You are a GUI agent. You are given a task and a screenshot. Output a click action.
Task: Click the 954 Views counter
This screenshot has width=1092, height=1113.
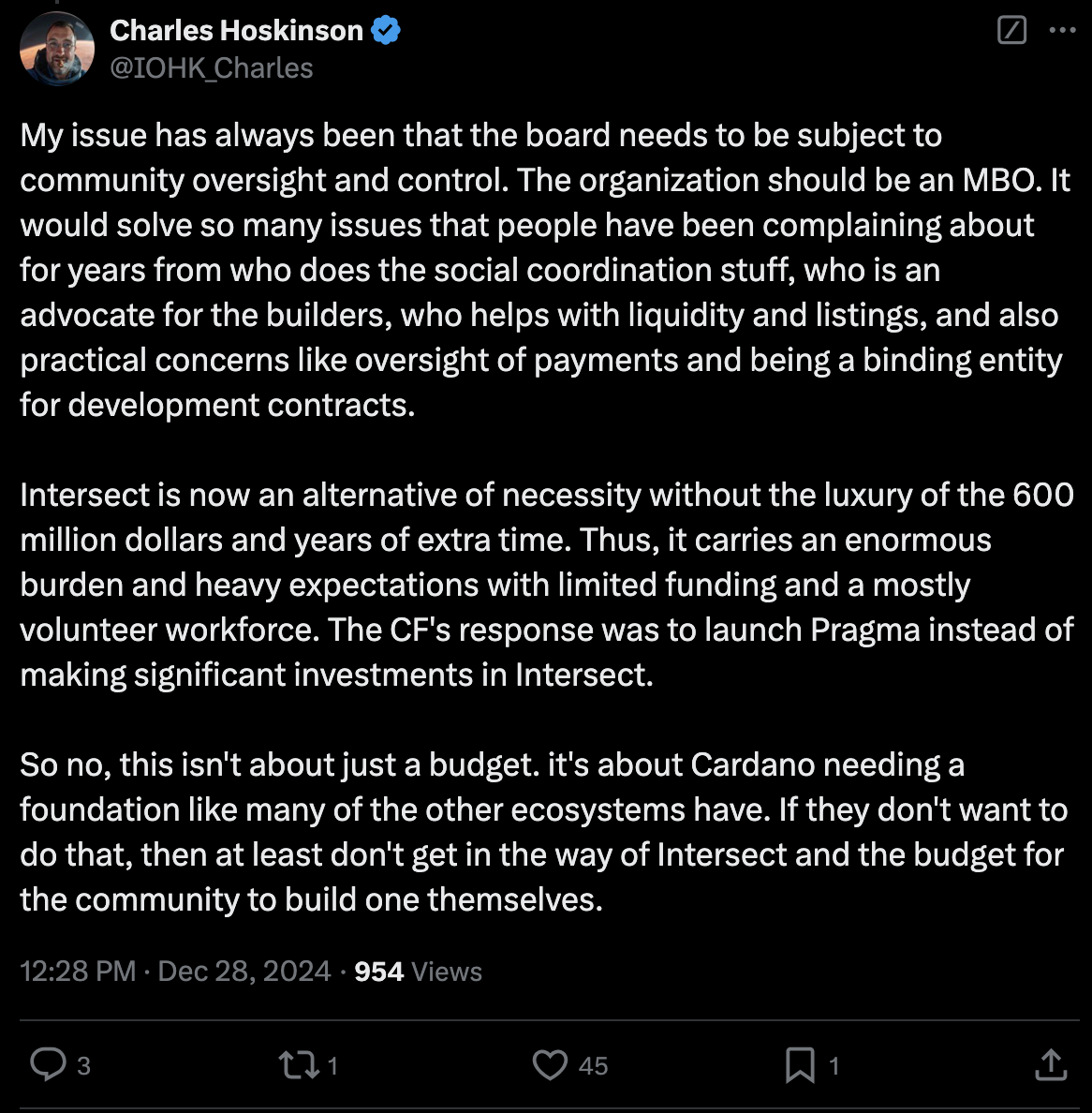[418, 971]
